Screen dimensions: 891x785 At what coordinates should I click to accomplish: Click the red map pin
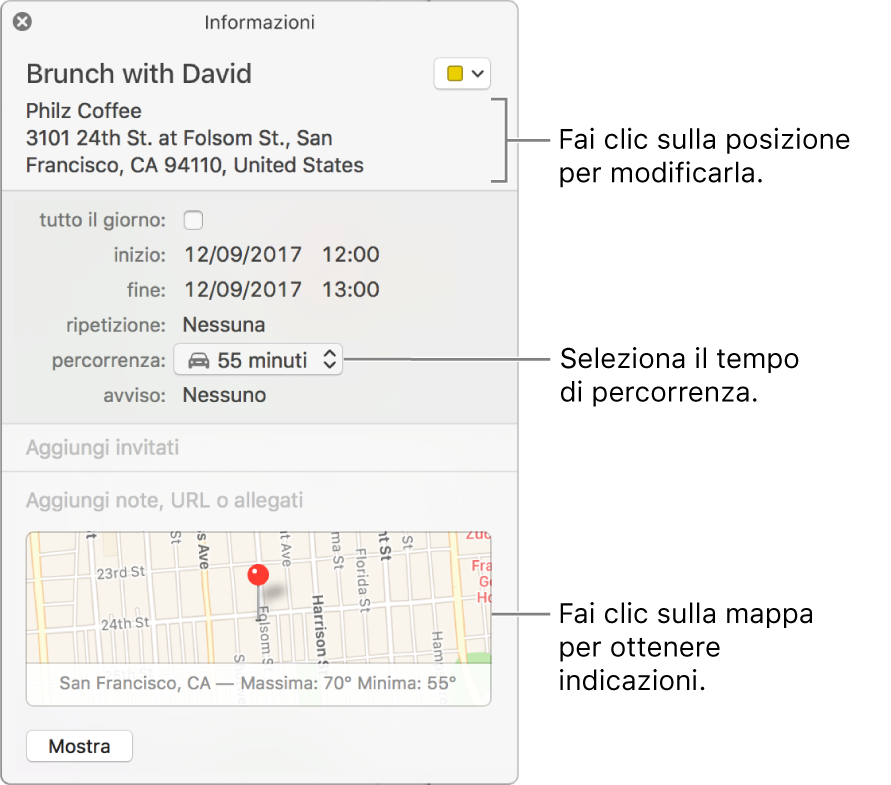258,575
